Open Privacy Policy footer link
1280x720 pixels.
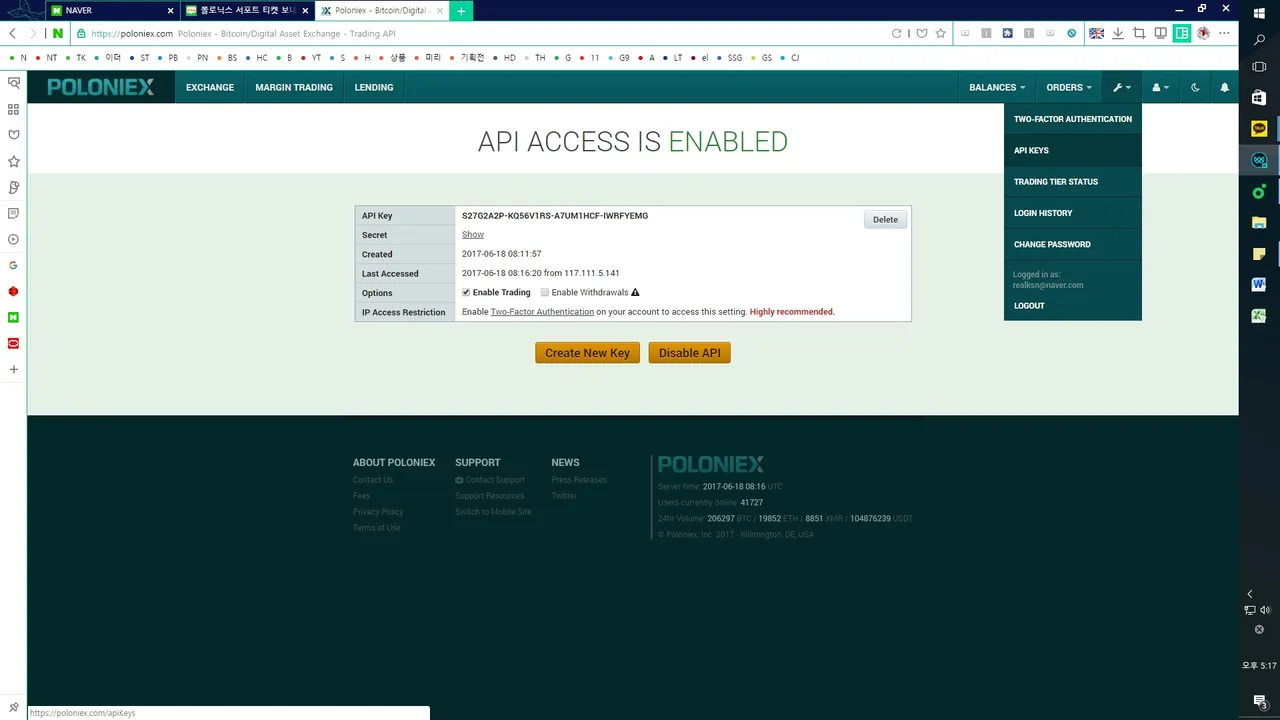pos(378,512)
